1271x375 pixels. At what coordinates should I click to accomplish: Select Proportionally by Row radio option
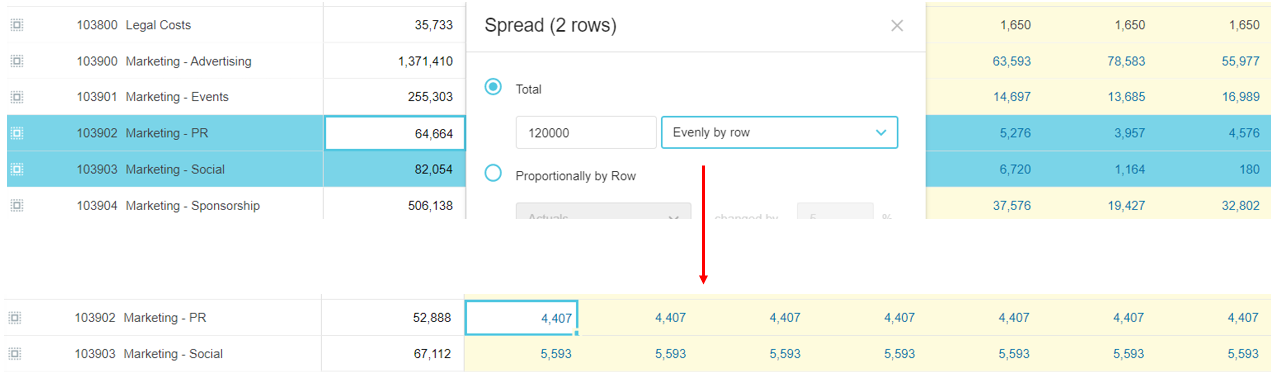coord(493,174)
